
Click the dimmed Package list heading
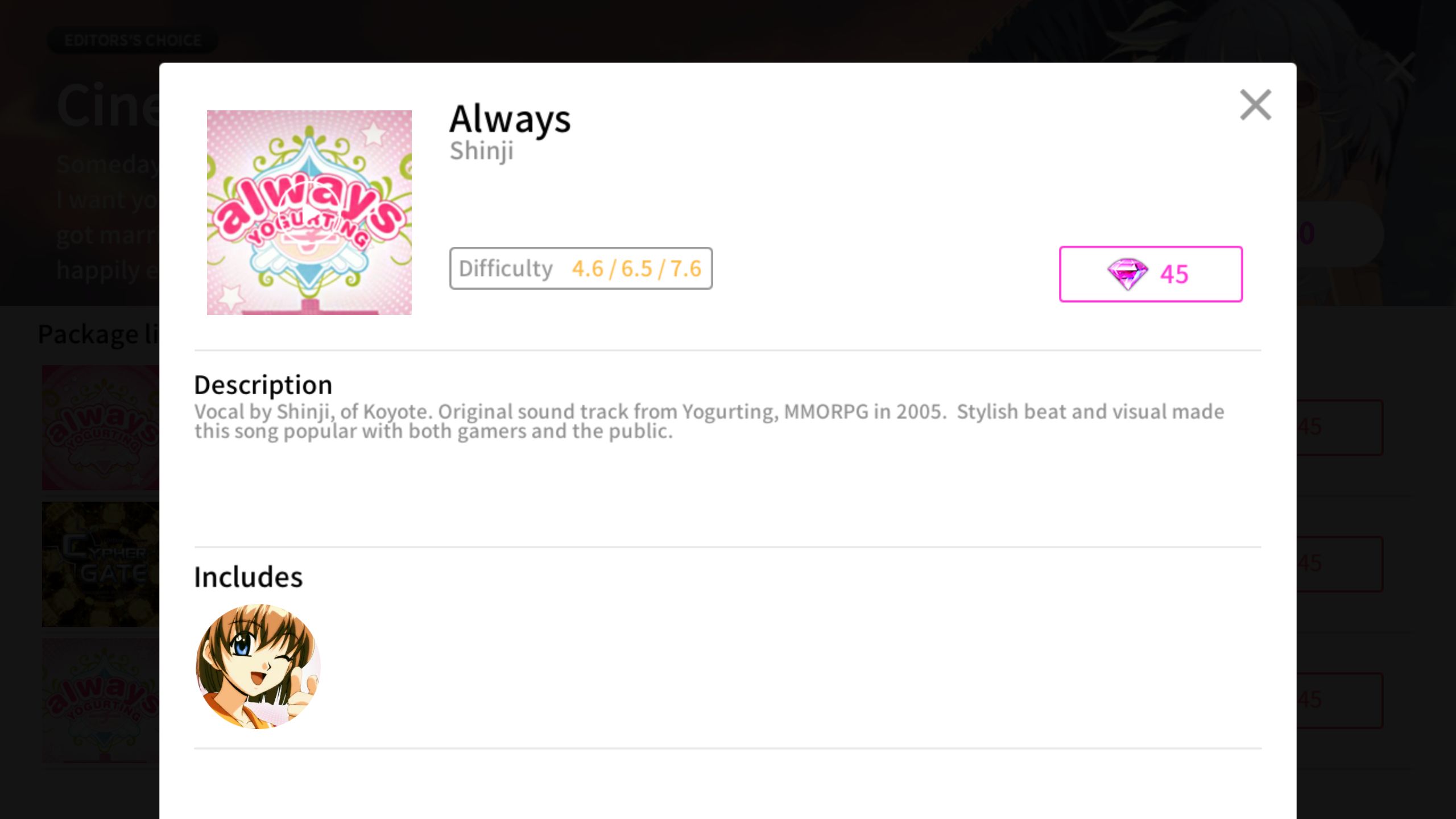[98, 334]
